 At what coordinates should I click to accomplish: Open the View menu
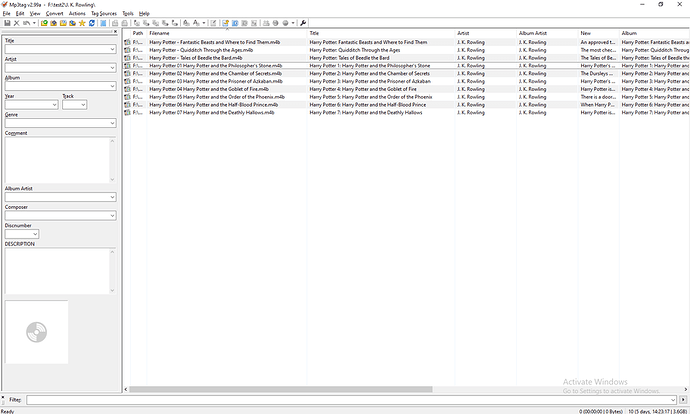click(x=35, y=14)
